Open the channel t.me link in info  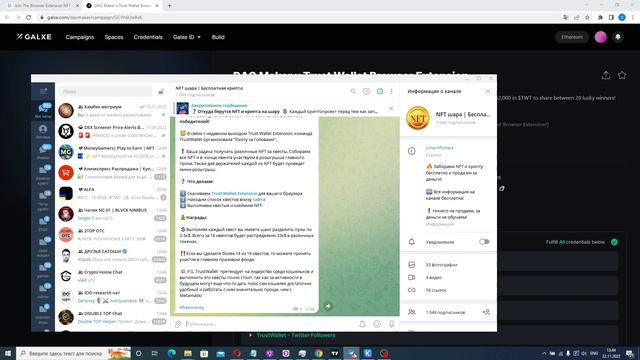pos(440,148)
